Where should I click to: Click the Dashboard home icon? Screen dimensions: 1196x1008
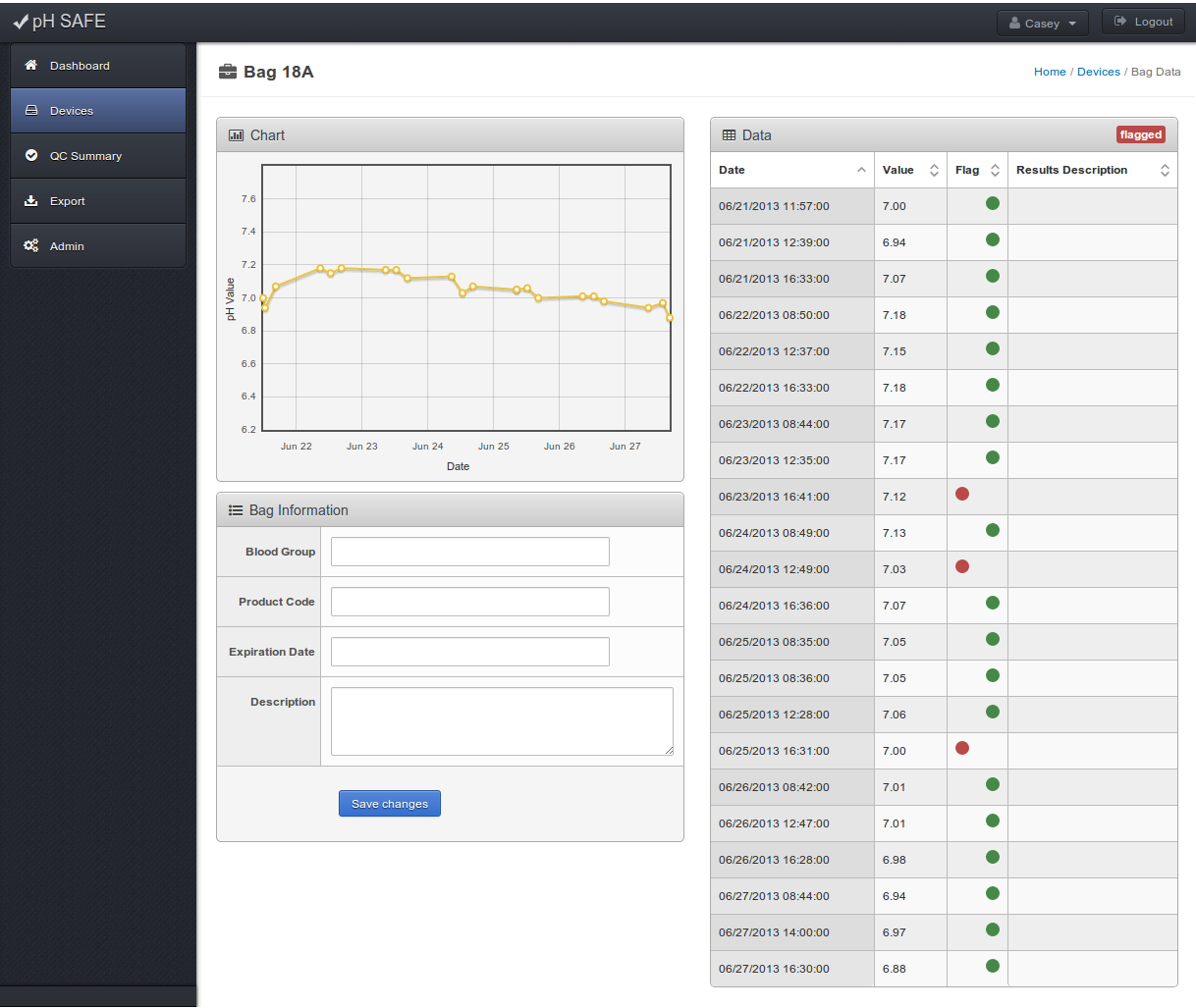[30, 65]
